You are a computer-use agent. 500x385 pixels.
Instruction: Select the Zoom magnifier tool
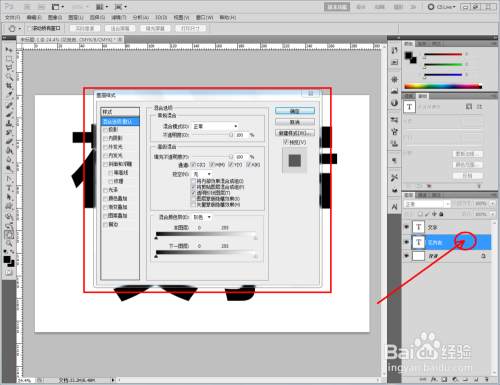click(x=9, y=244)
